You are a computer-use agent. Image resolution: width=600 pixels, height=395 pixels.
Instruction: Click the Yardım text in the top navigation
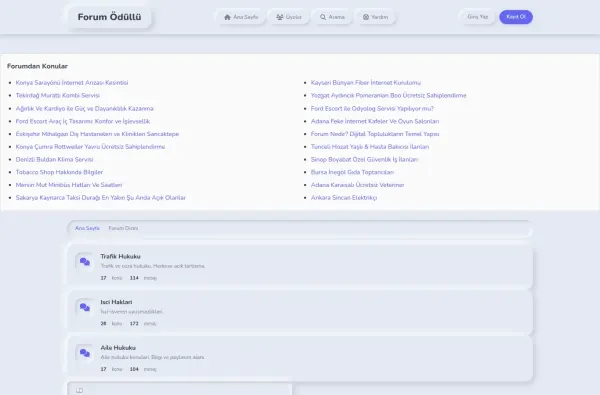pyautogui.click(x=380, y=17)
